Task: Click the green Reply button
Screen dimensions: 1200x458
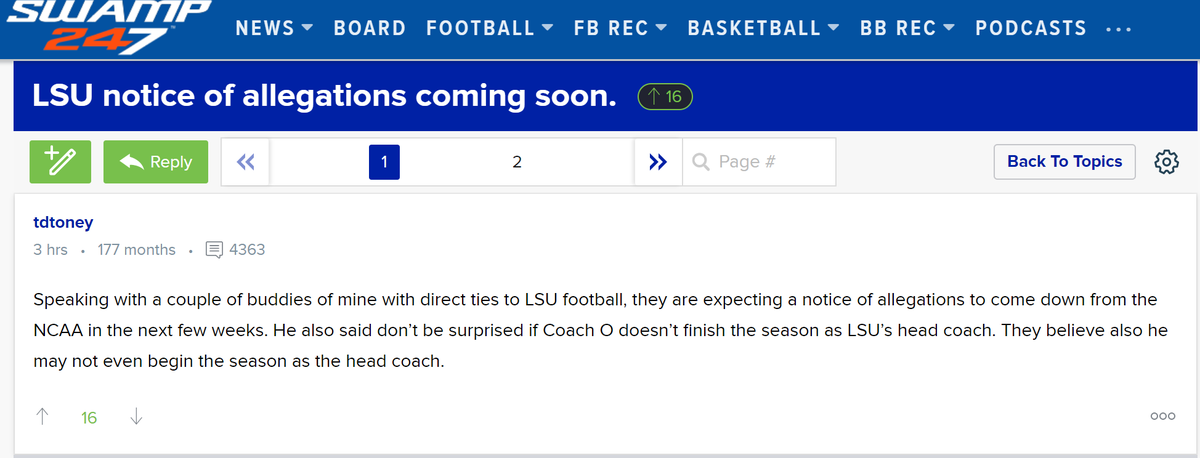Action: click(156, 161)
